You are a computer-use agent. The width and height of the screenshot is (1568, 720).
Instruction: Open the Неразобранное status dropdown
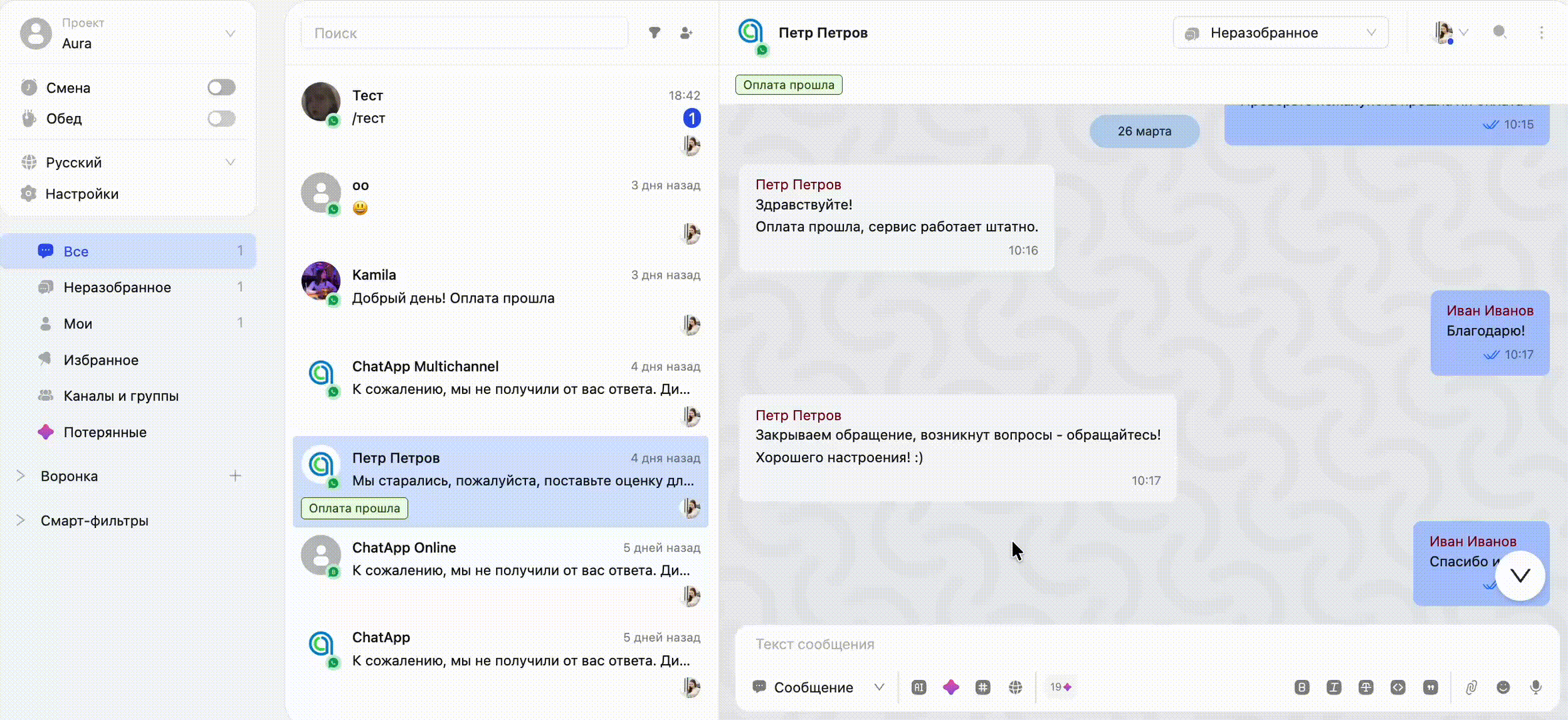coord(1280,33)
